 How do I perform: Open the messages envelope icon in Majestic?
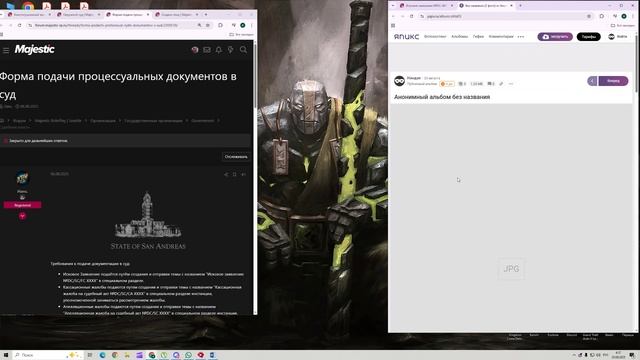207,50
